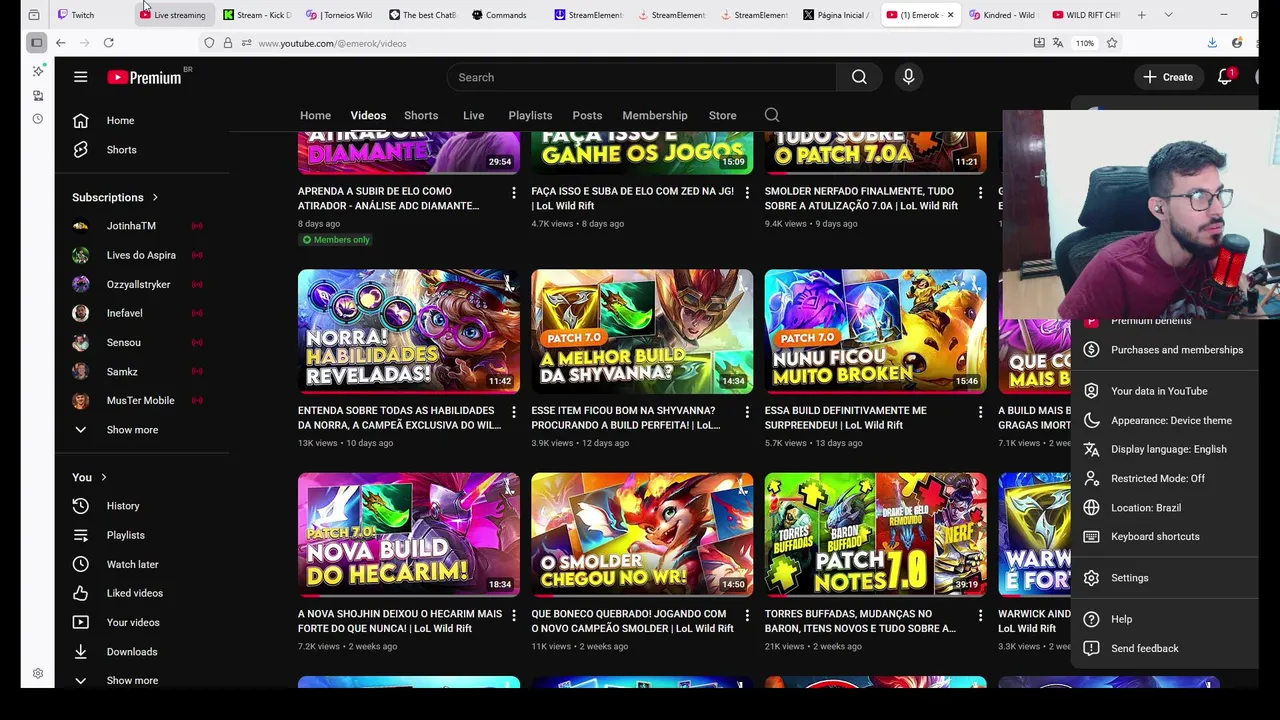This screenshot has width=1280, height=720.
Task: Open Watch later list
Action: pos(142,564)
